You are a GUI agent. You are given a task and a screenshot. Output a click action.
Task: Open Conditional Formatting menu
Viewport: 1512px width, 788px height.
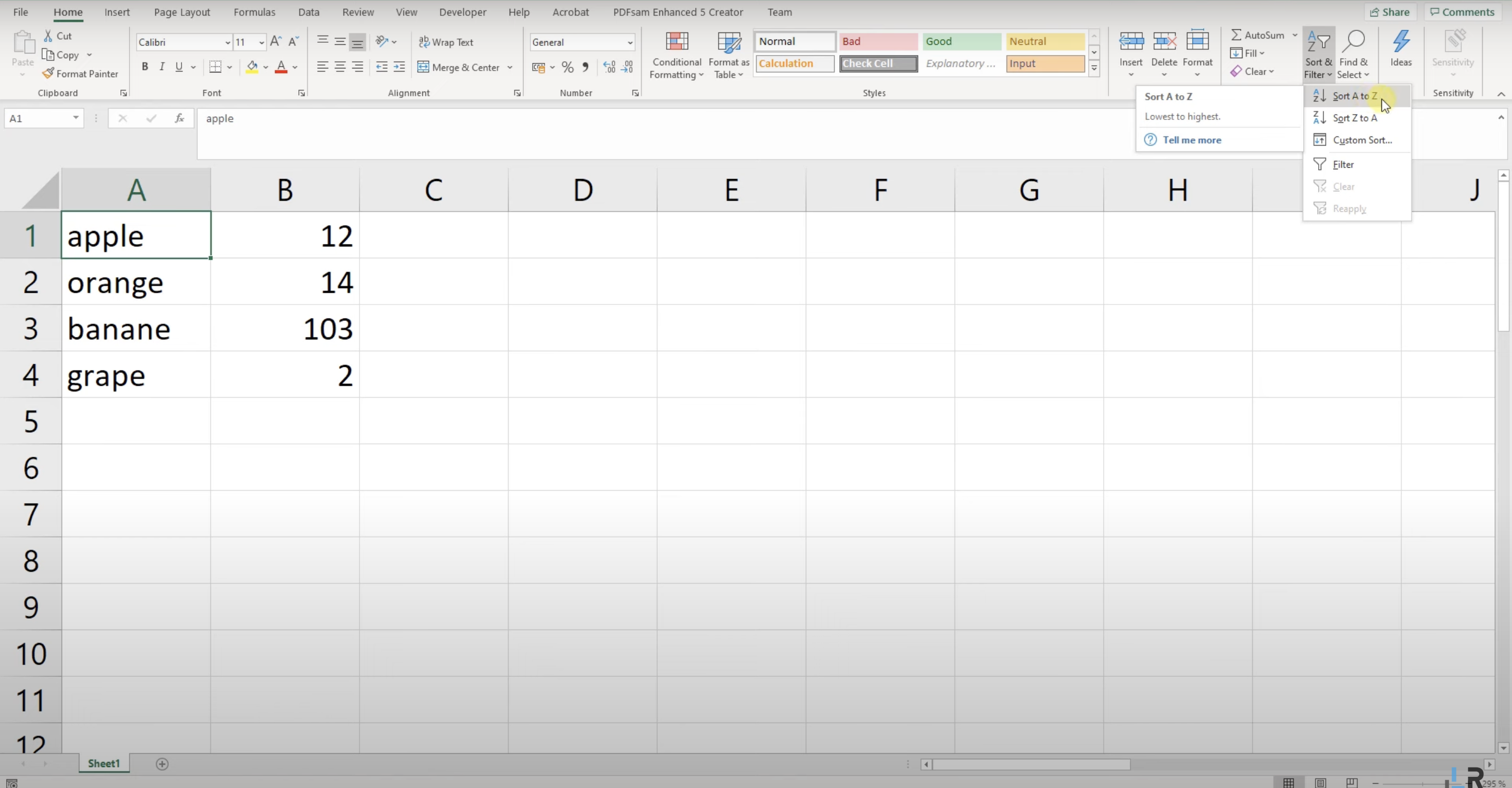pyautogui.click(x=676, y=55)
